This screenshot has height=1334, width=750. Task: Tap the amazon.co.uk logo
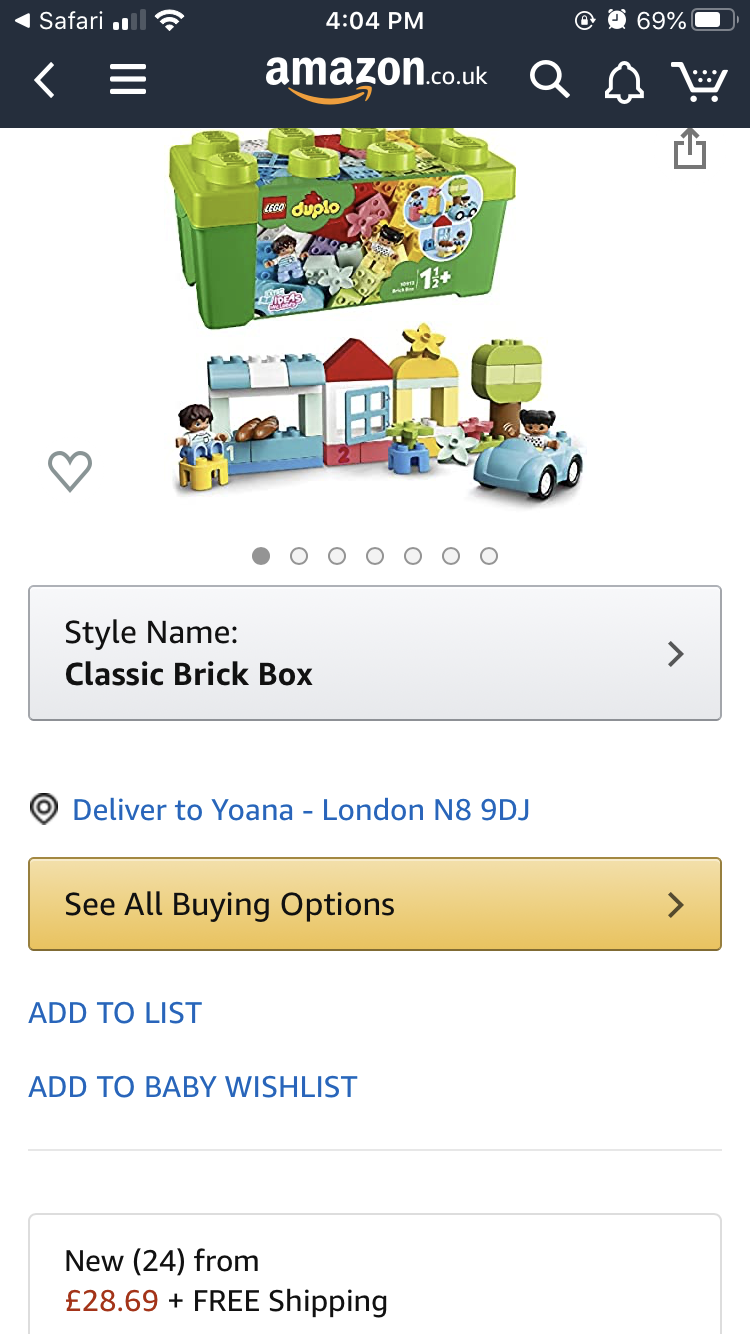coord(376,76)
